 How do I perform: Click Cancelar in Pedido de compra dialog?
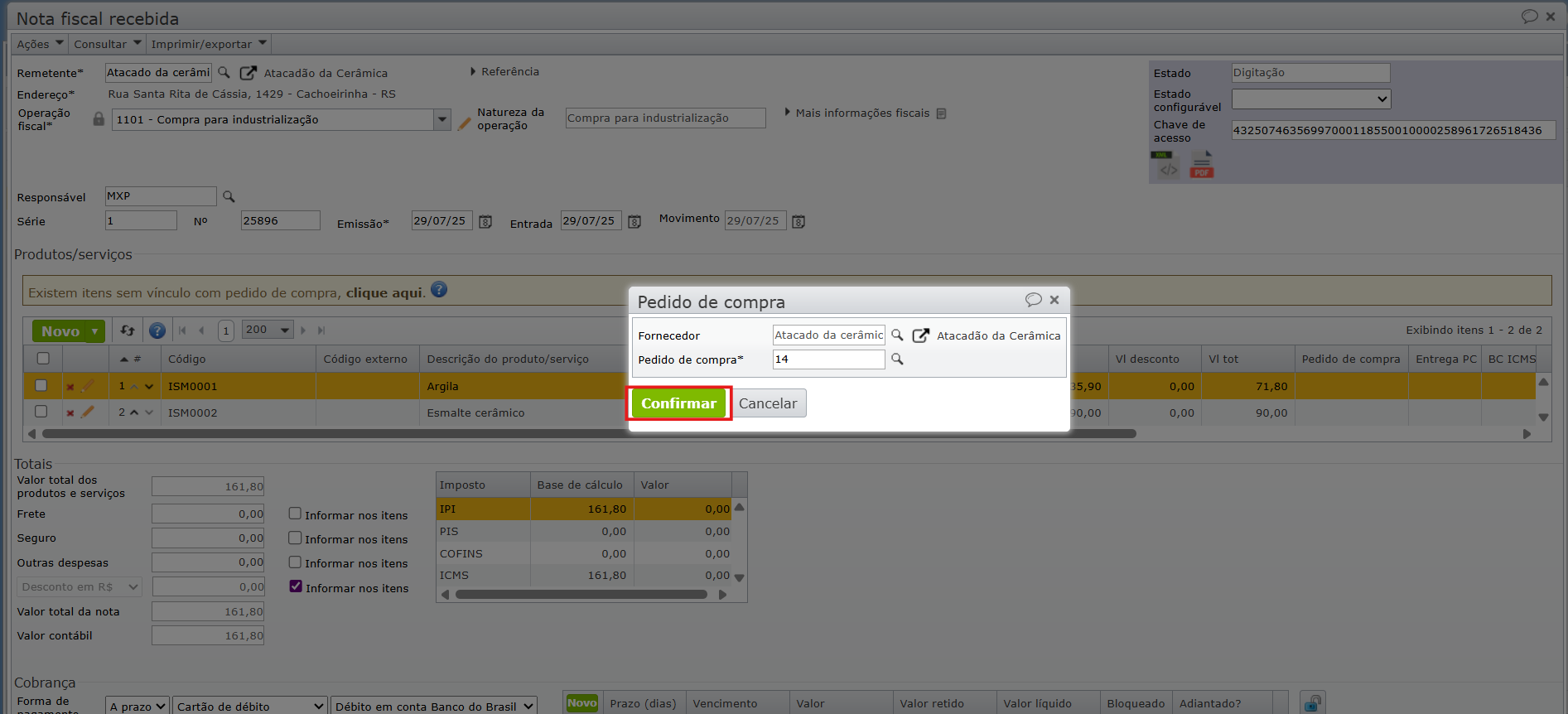coord(768,403)
